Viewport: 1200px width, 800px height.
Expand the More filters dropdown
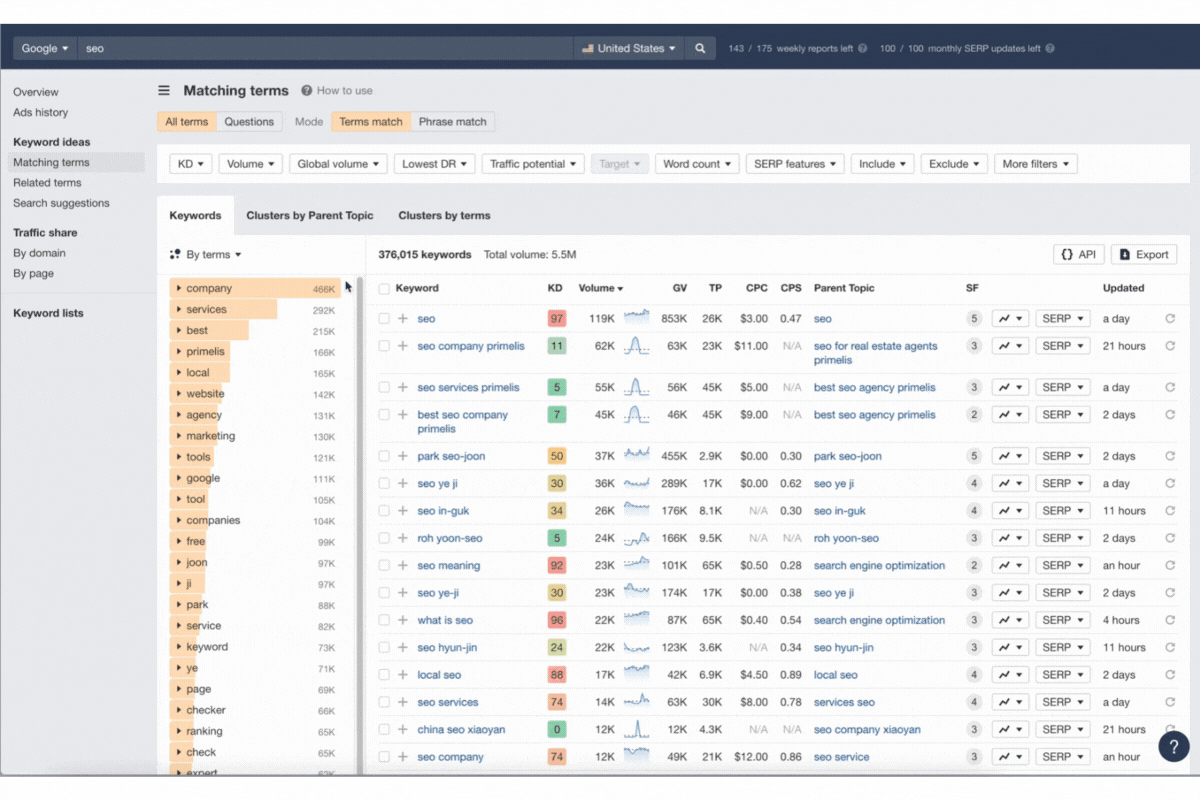[1036, 164]
